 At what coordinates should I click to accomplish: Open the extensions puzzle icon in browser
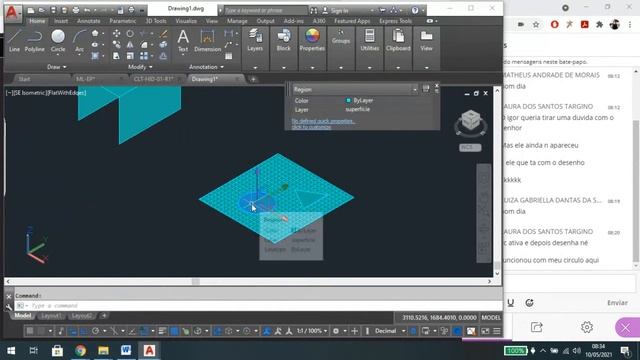pyautogui.click(x=599, y=25)
